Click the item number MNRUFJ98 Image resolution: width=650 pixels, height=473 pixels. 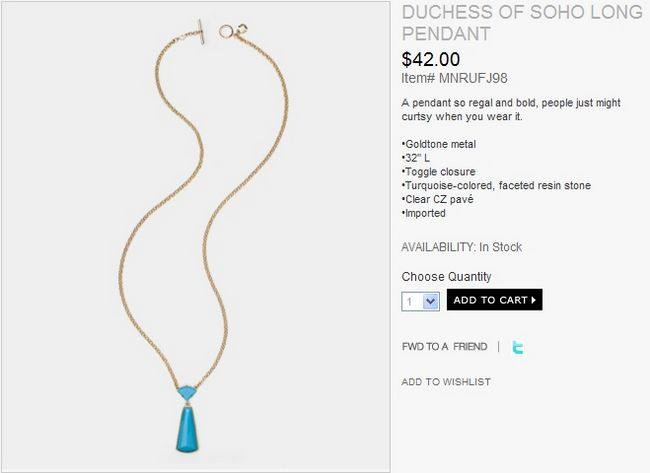pyautogui.click(x=454, y=78)
